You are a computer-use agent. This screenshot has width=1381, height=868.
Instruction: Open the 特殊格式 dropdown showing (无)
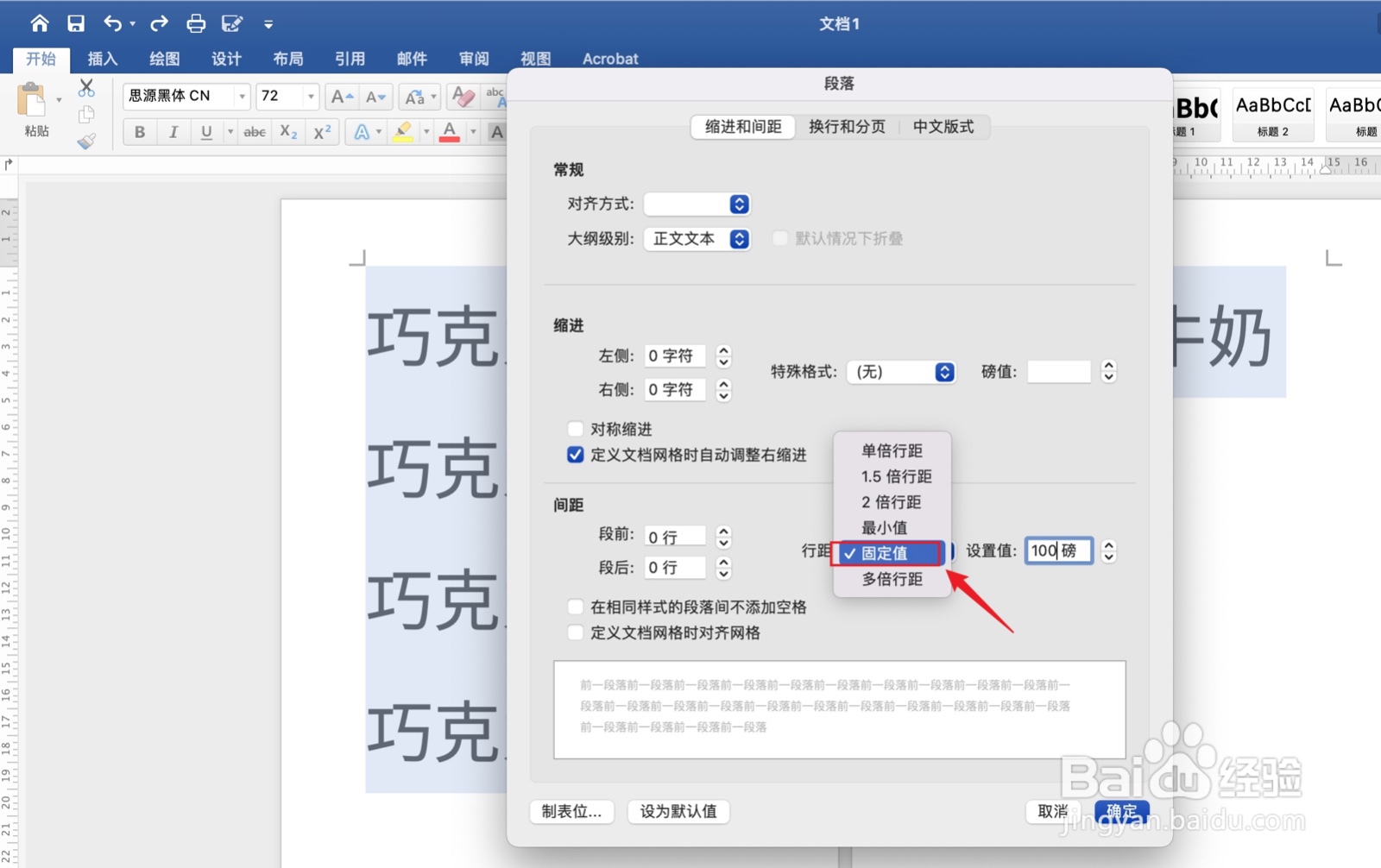click(x=901, y=372)
